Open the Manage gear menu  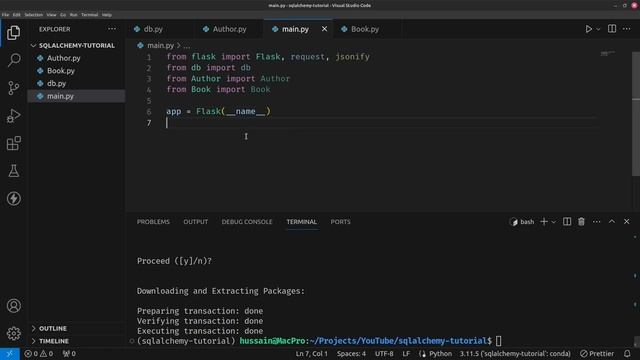[13, 333]
